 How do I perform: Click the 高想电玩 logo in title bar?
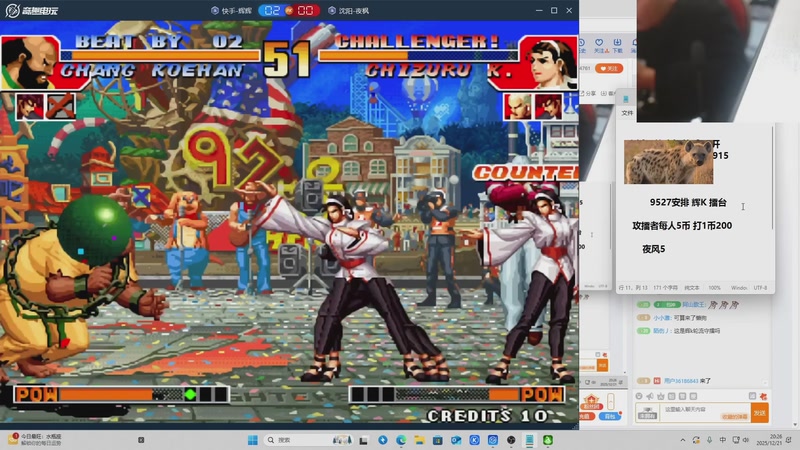click(x=32, y=10)
